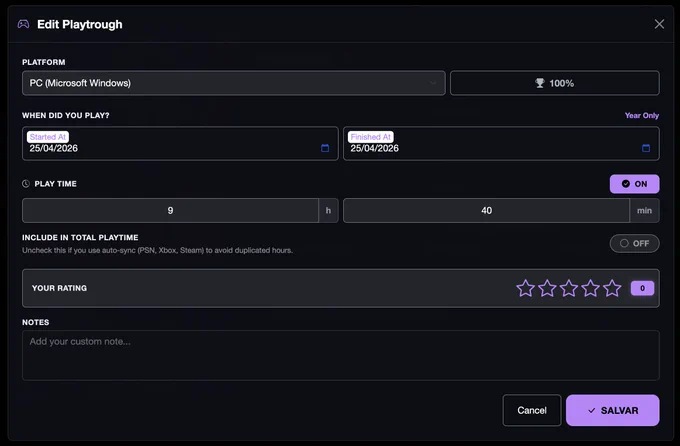Click the hours field showing 9
The image size is (680, 446).
pos(170,210)
